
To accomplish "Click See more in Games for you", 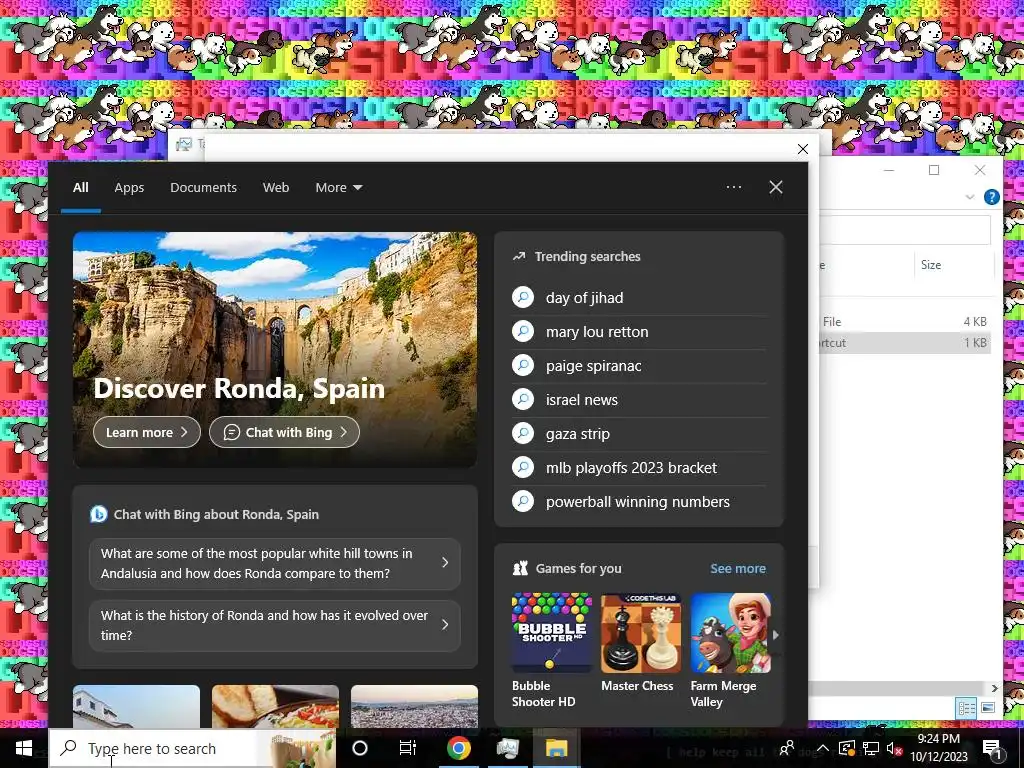I will 738,568.
